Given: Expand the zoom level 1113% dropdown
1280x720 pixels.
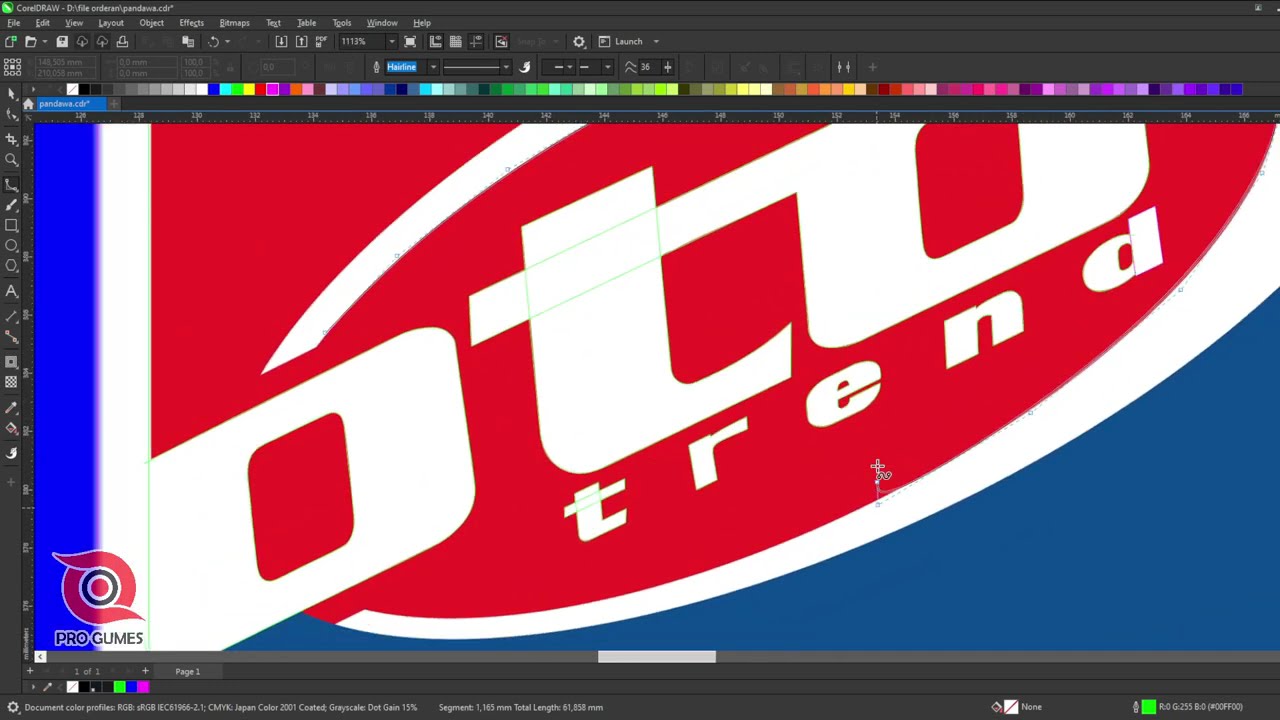Looking at the screenshot, I should (x=391, y=41).
